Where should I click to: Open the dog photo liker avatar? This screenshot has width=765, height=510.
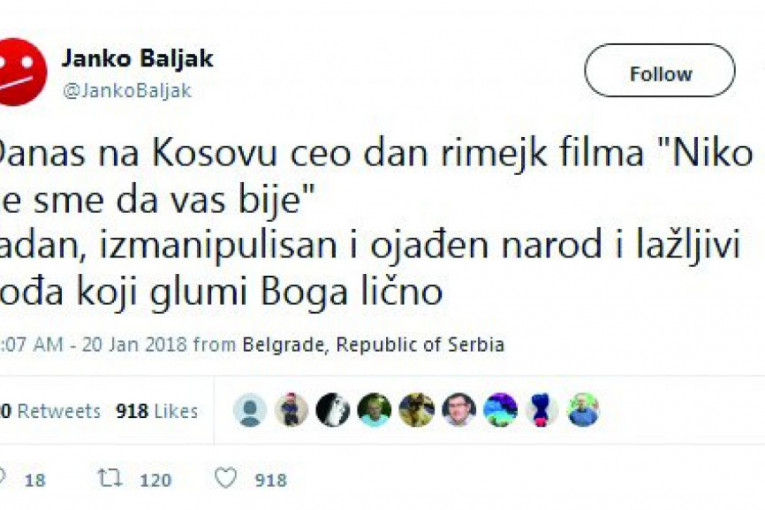click(416, 410)
